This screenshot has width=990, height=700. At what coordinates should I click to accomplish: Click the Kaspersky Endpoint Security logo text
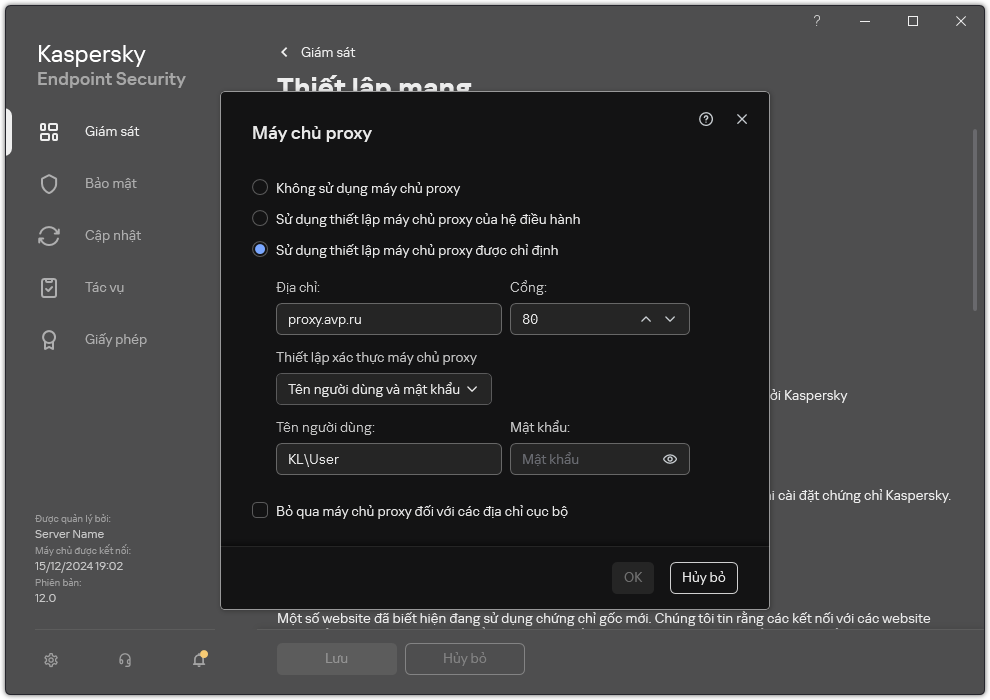coord(111,66)
